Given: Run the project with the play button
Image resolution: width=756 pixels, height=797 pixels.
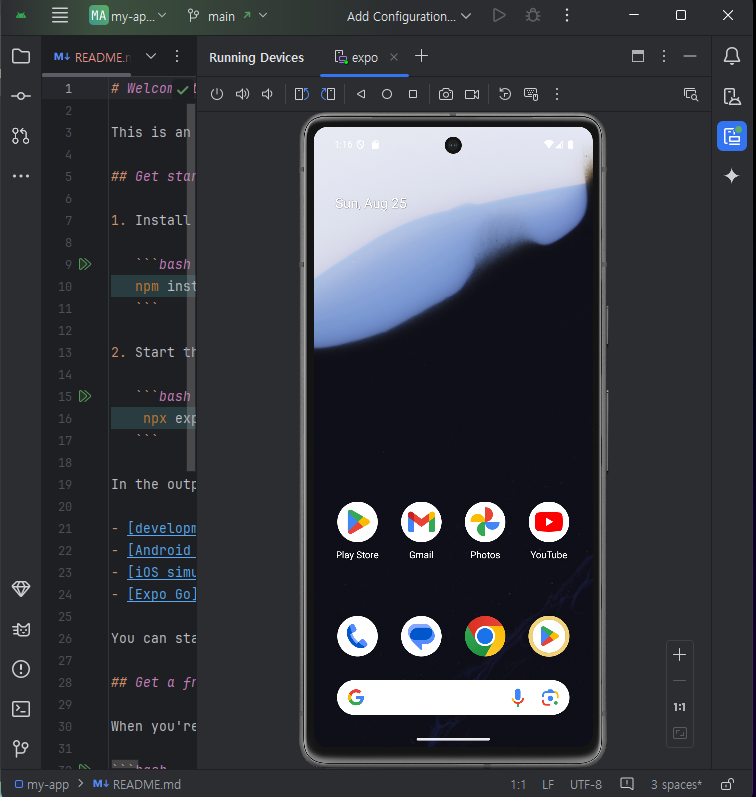Looking at the screenshot, I should (x=499, y=15).
